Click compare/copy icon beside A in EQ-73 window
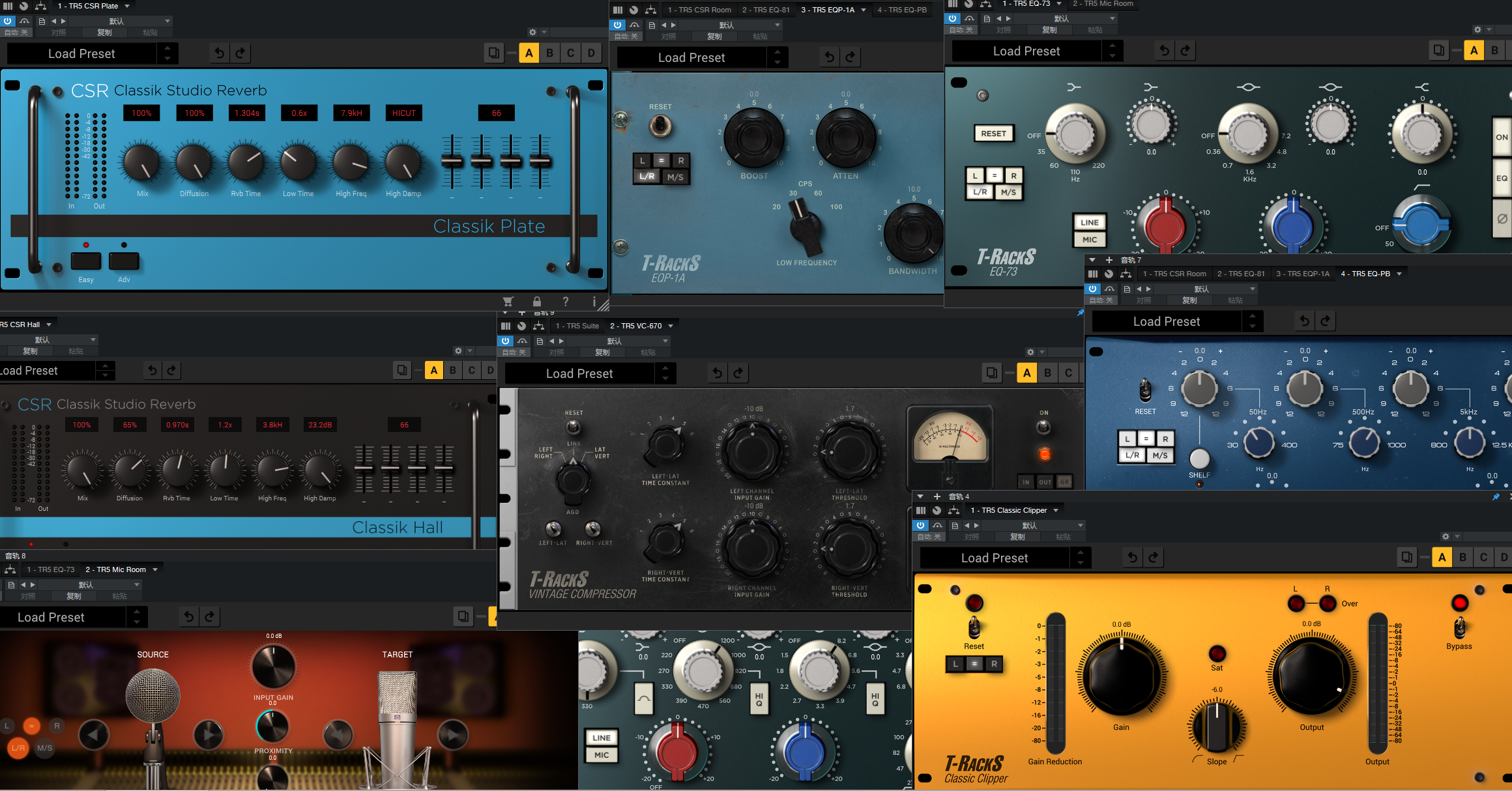 [1439, 51]
